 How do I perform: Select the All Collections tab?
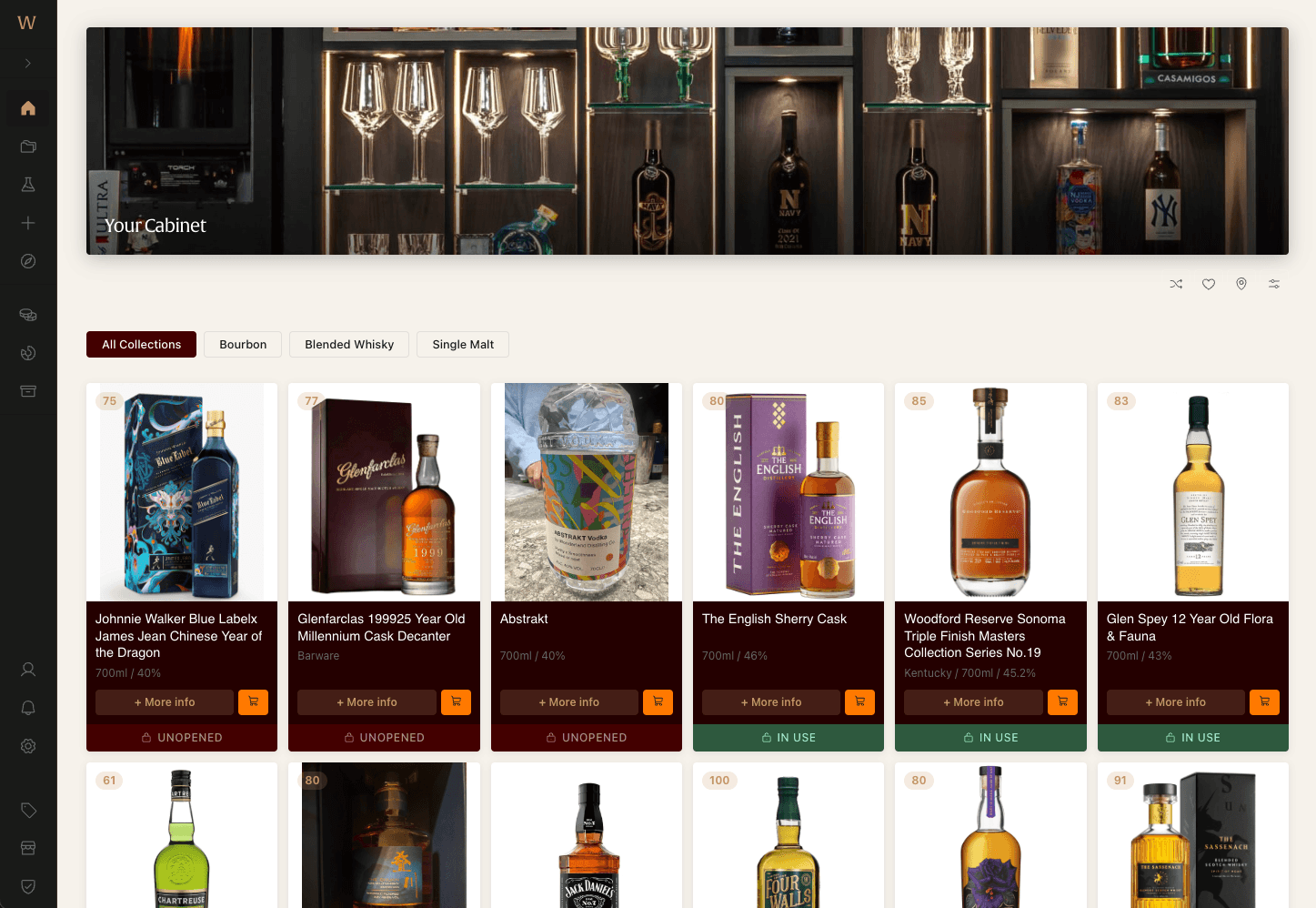click(141, 344)
